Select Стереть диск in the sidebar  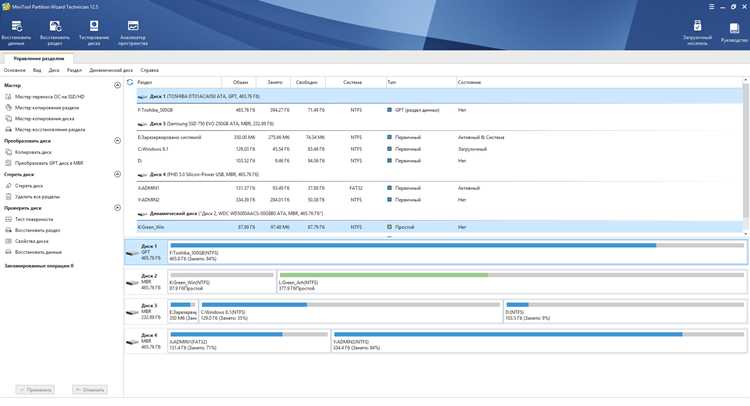(x=24, y=186)
